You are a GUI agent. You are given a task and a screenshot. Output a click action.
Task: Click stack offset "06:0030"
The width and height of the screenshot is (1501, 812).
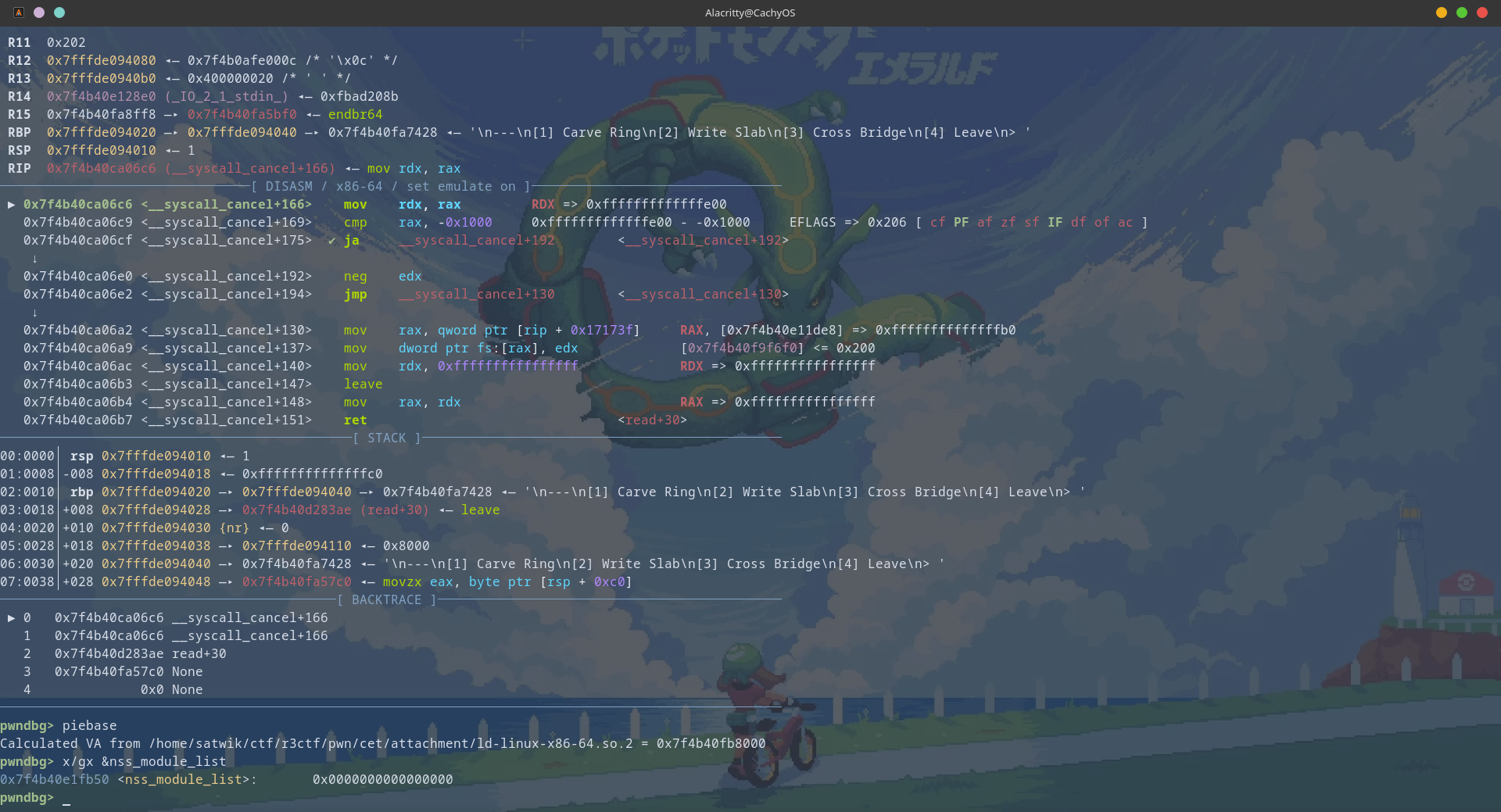pos(27,563)
